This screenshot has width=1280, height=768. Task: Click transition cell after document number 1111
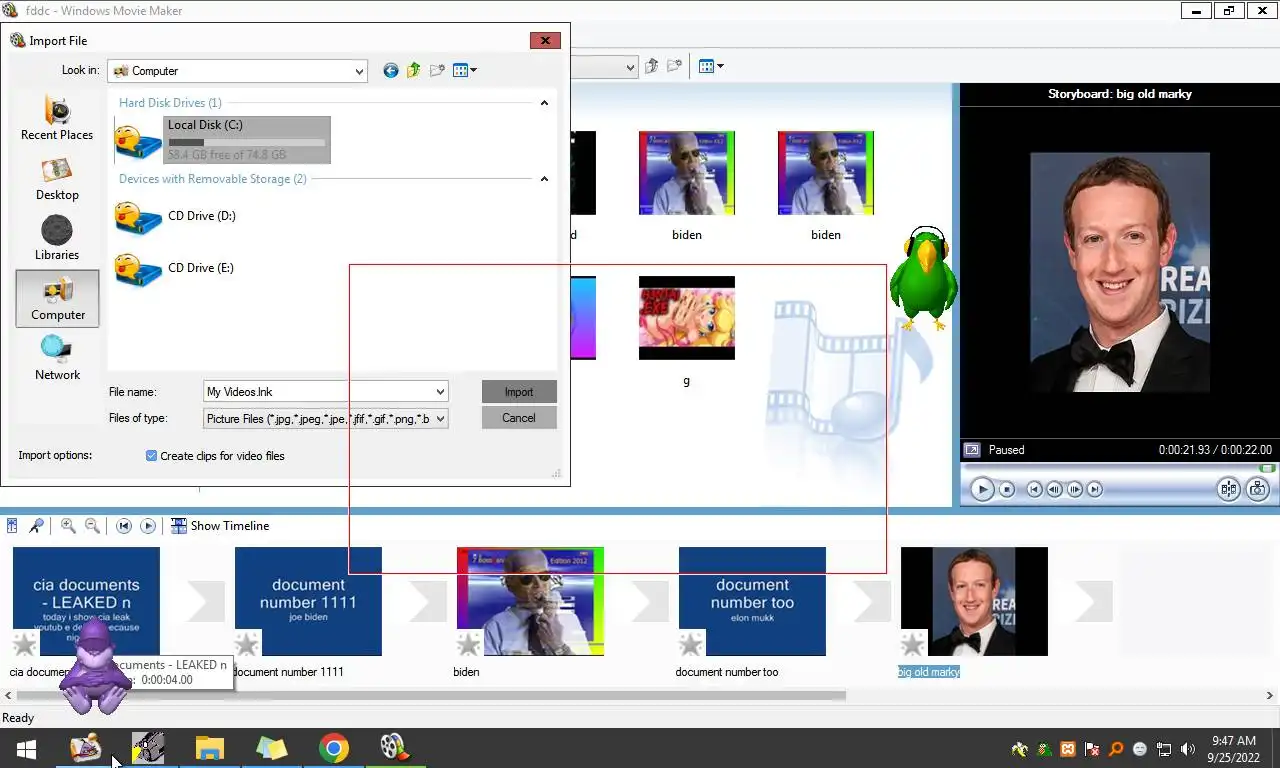click(428, 601)
